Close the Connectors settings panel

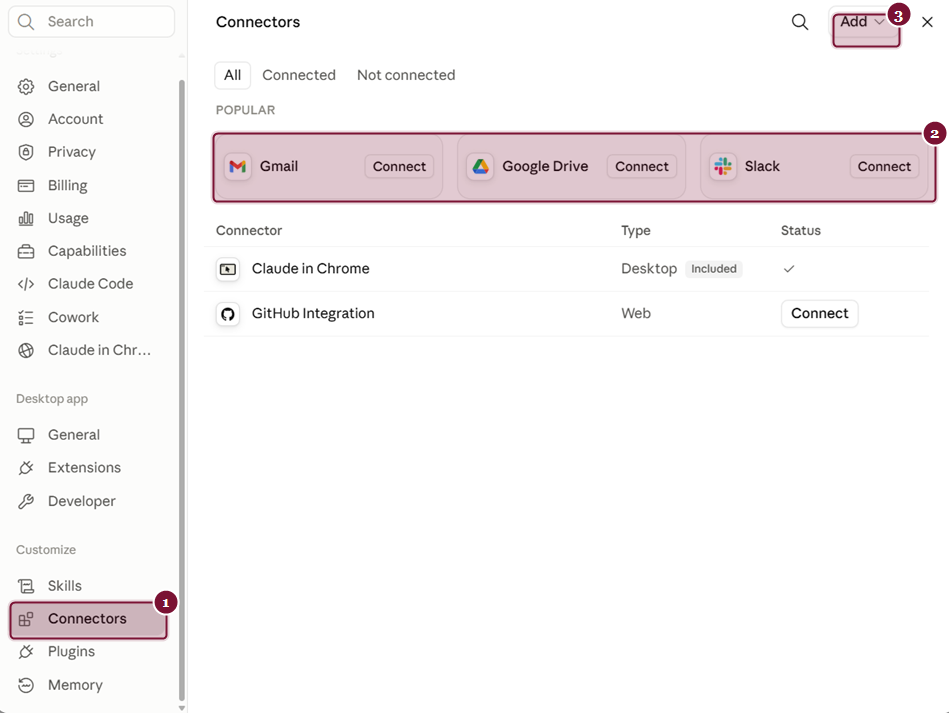(x=927, y=22)
